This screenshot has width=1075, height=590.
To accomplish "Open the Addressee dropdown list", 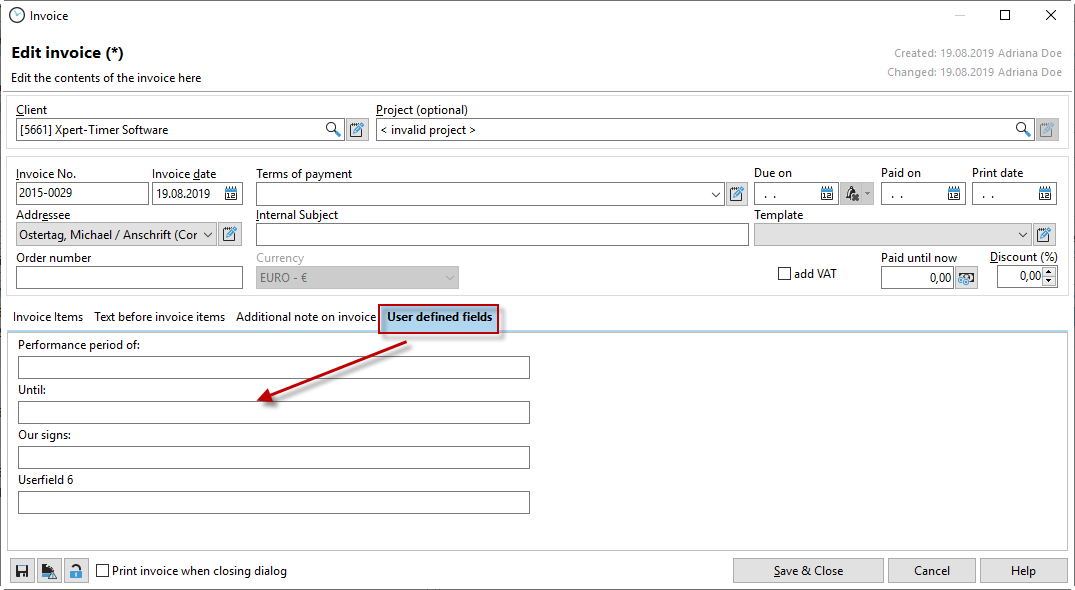I will click(x=208, y=235).
